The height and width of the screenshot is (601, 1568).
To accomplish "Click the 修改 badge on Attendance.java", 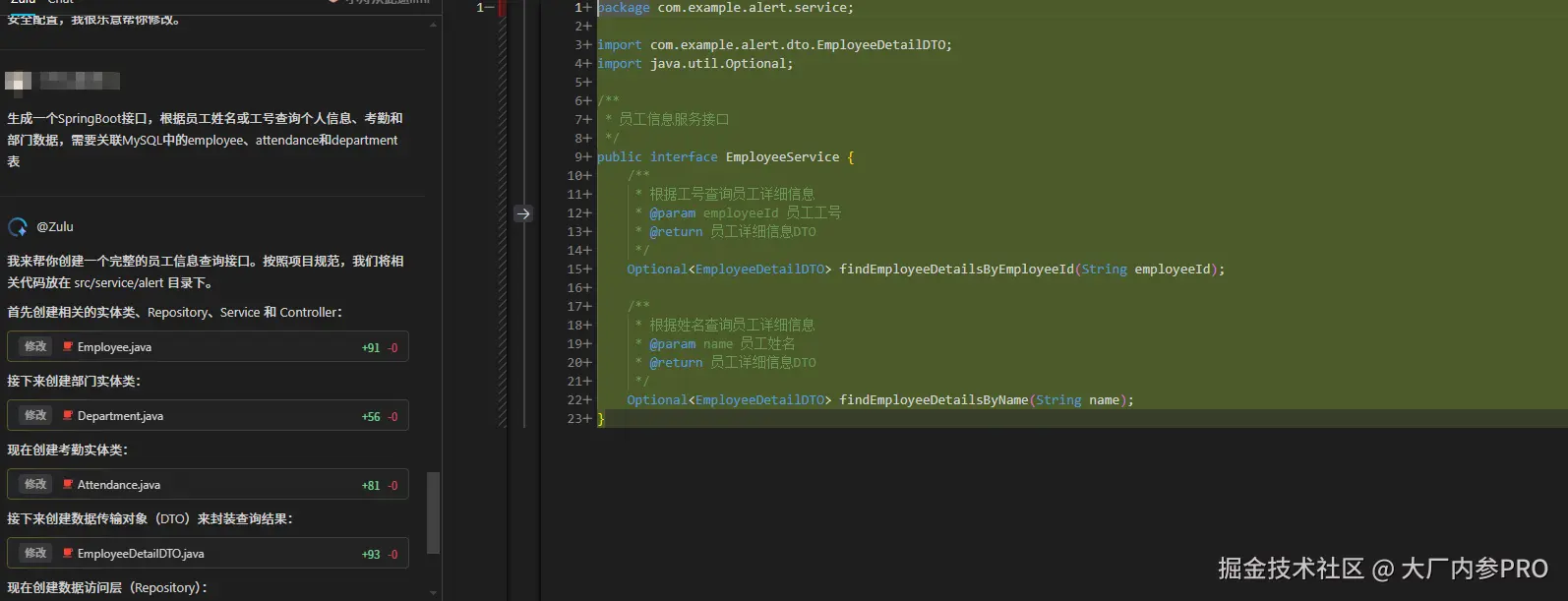I will (x=35, y=484).
